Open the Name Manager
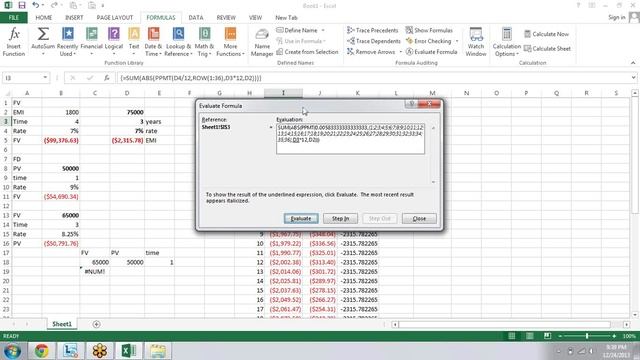640x360 pixels. coord(262,42)
